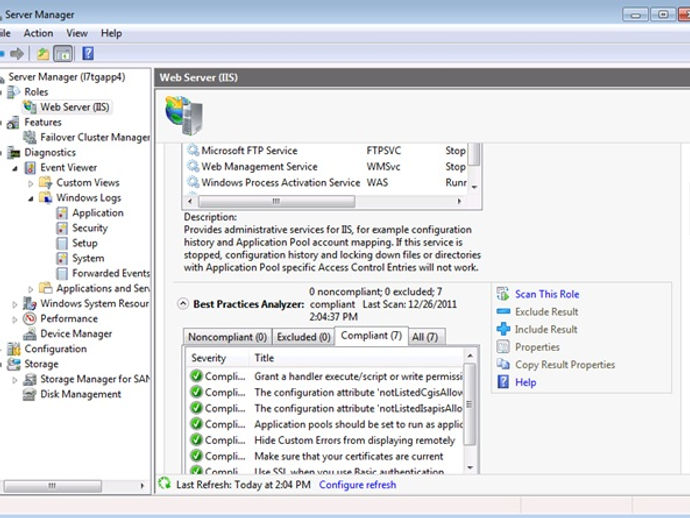Click the Forward arrow toolbar icon
Viewport: 690px width, 518px height.
tap(17, 54)
